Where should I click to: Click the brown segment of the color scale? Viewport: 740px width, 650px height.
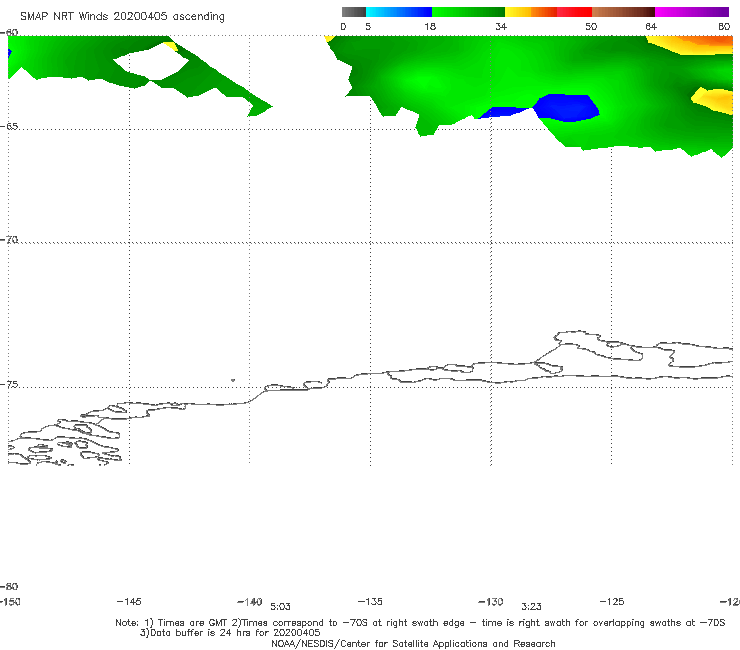click(x=623, y=12)
